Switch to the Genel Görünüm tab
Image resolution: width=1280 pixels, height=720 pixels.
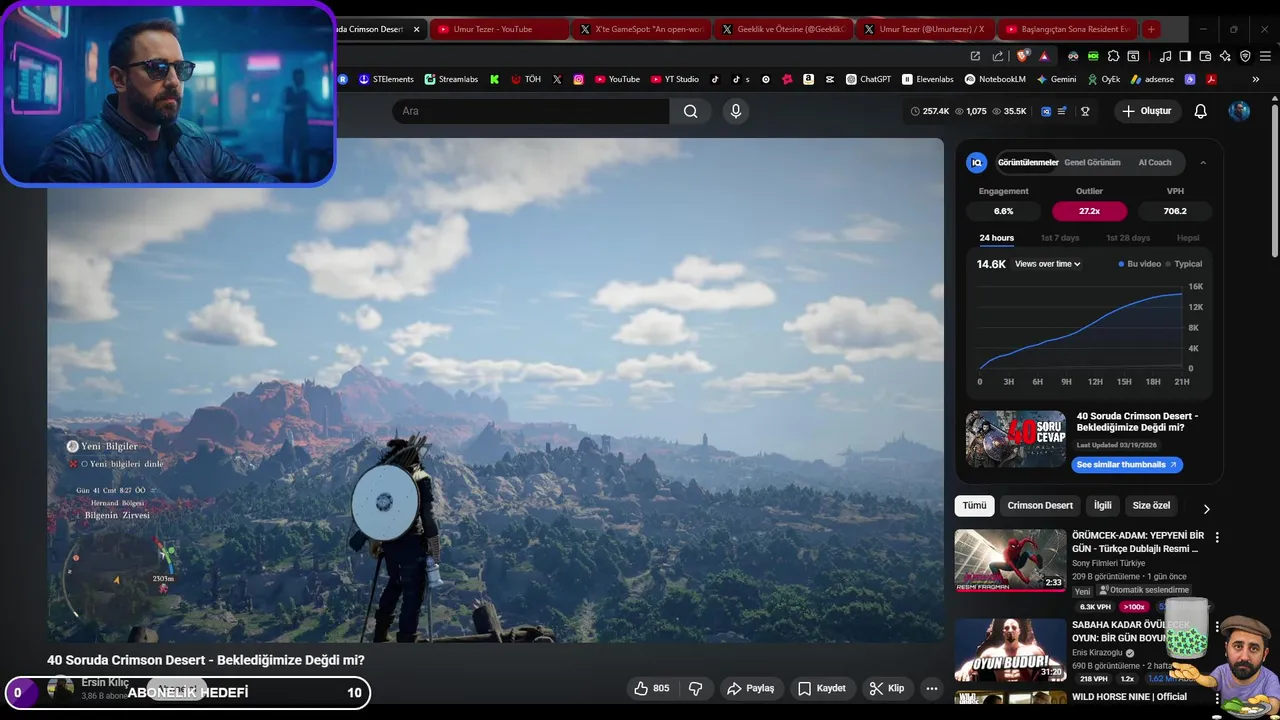pyautogui.click(x=1092, y=162)
